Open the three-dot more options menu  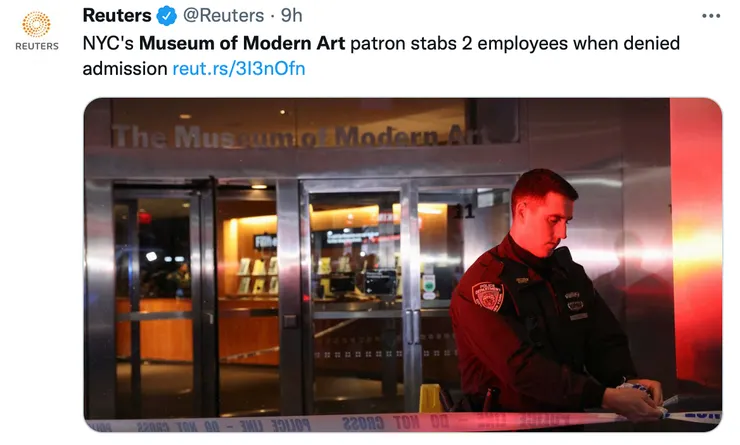711,16
